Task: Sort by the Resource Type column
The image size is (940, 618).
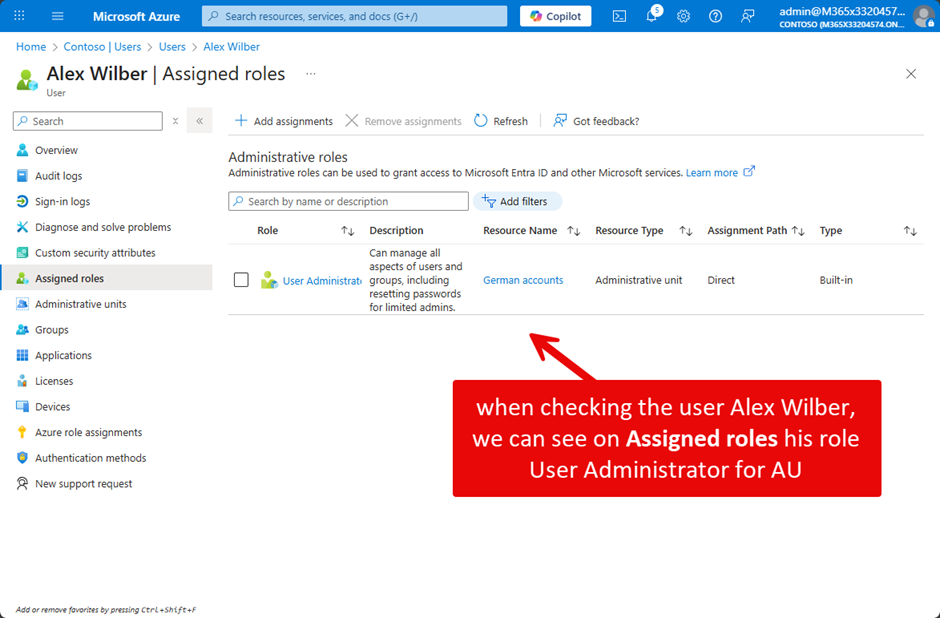Action: (686, 231)
